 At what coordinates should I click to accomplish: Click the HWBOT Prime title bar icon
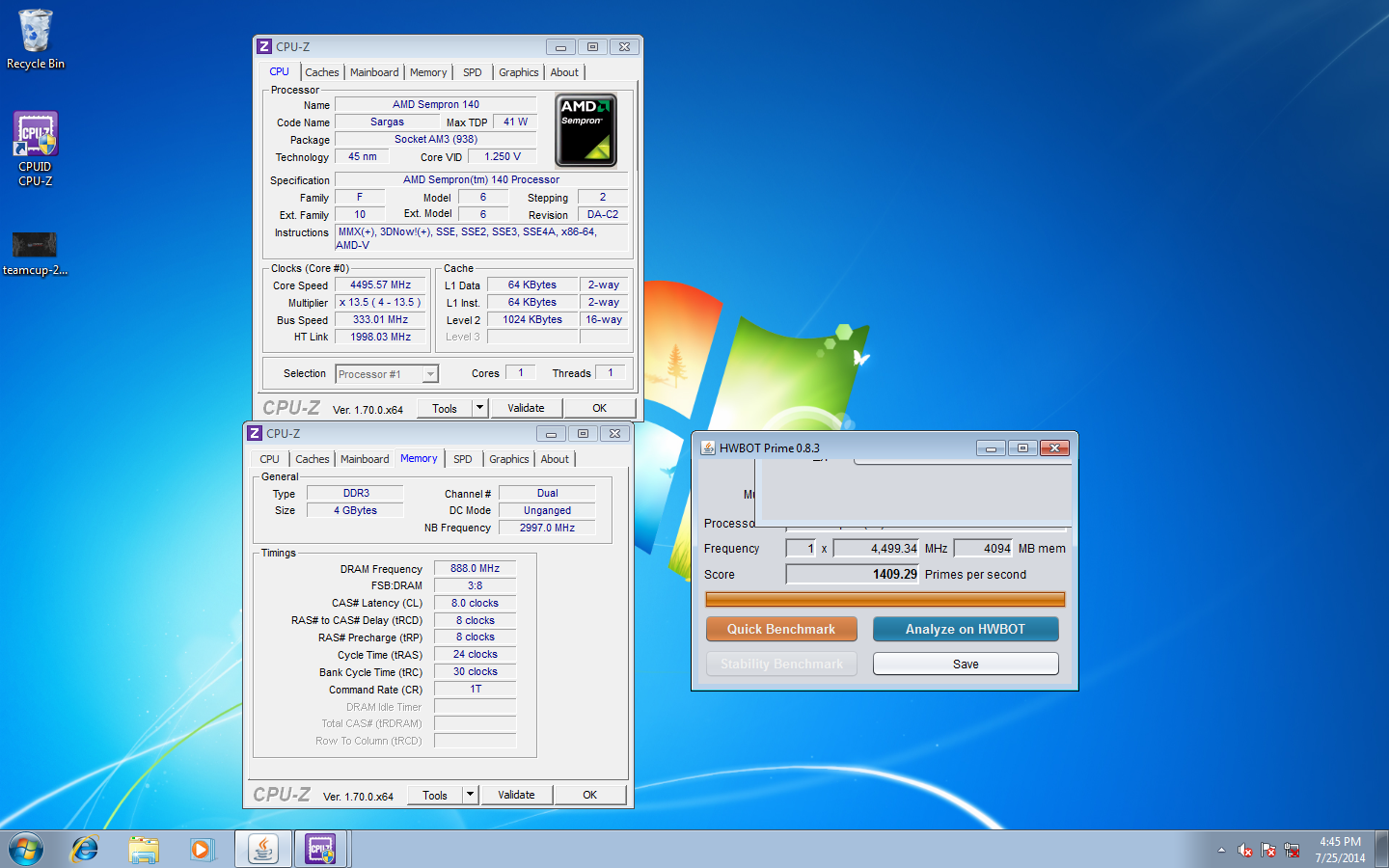pyautogui.click(x=708, y=448)
